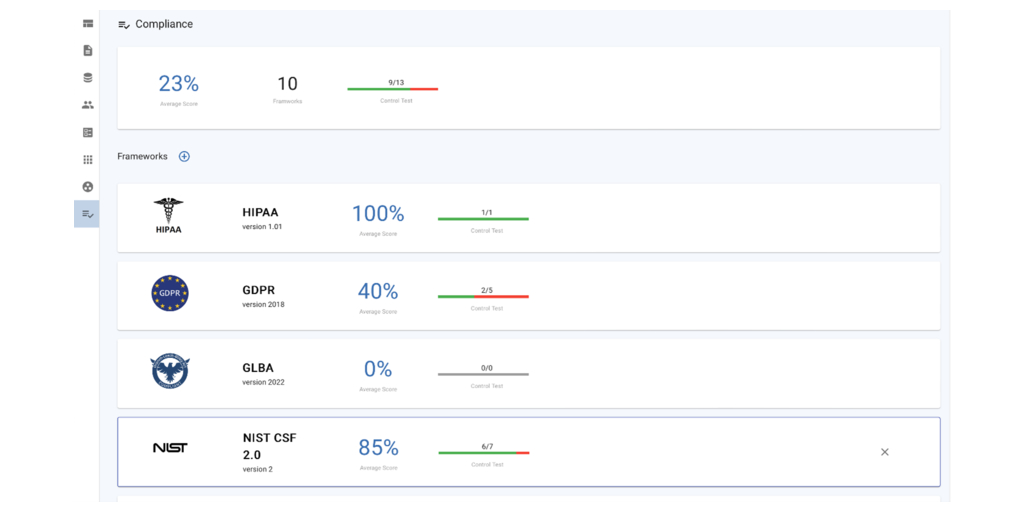Viewport: 1024px width, 512px height.
Task: Open the database stack icon in sidebar
Action: (88, 78)
